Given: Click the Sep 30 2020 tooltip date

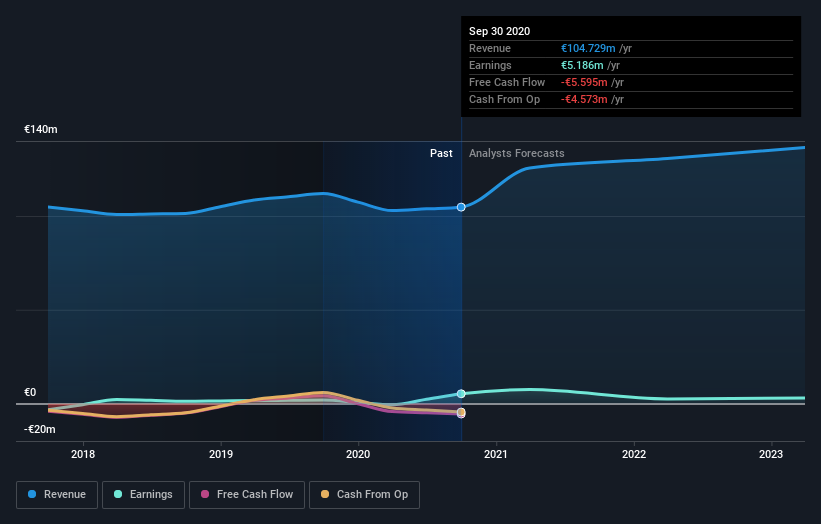Looking at the screenshot, I should coord(500,31).
